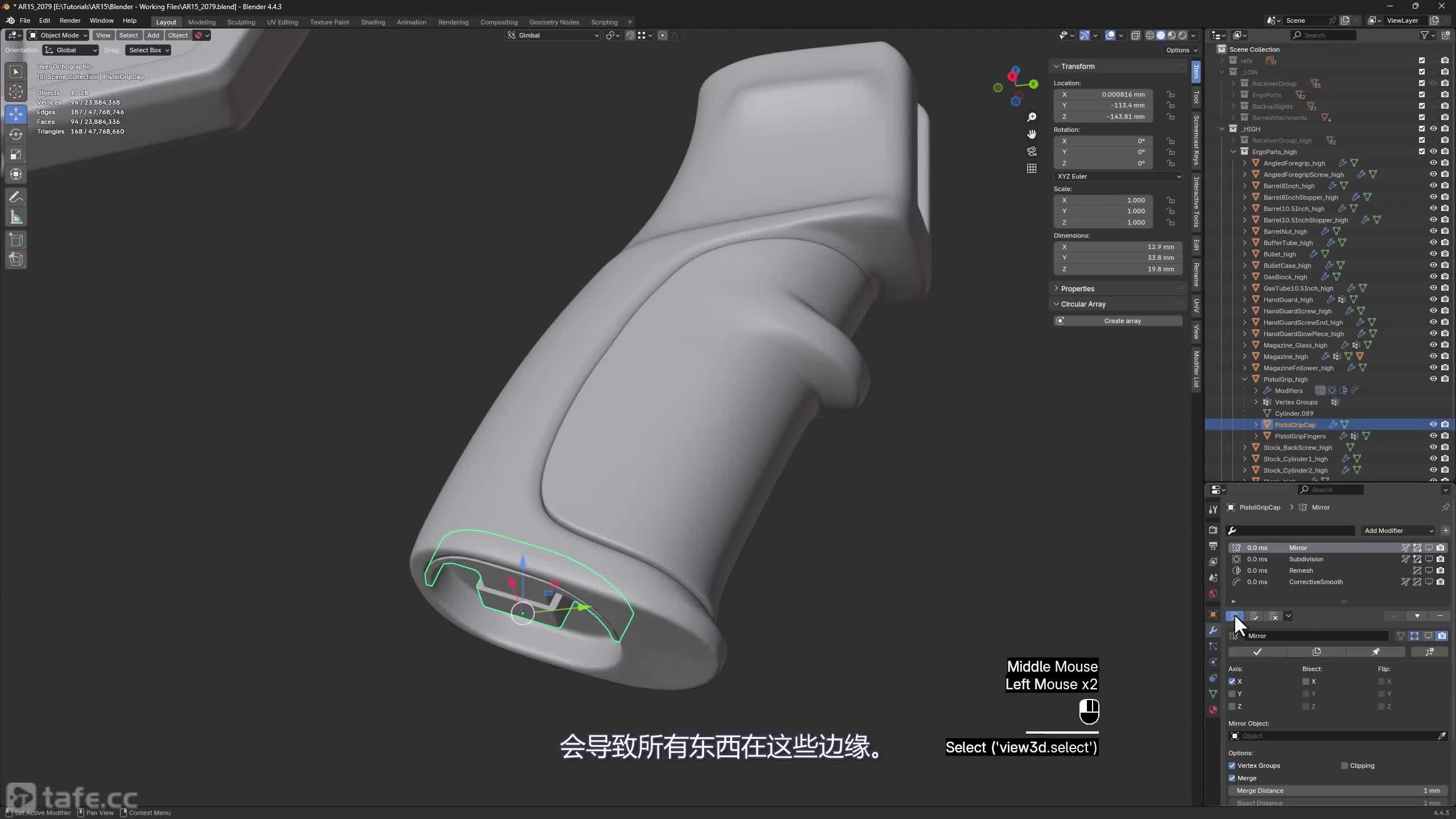
Task: Collapse the Circular Array panel
Action: (1083, 304)
